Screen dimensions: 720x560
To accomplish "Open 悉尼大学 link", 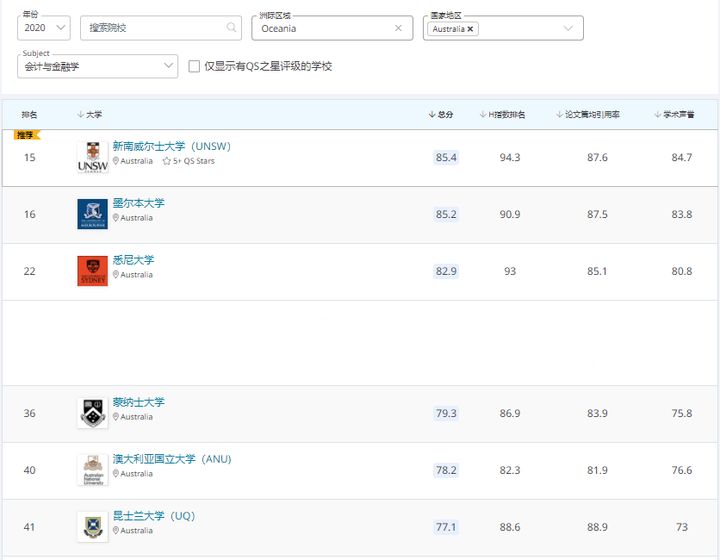I will pyautogui.click(x=134, y=260).
